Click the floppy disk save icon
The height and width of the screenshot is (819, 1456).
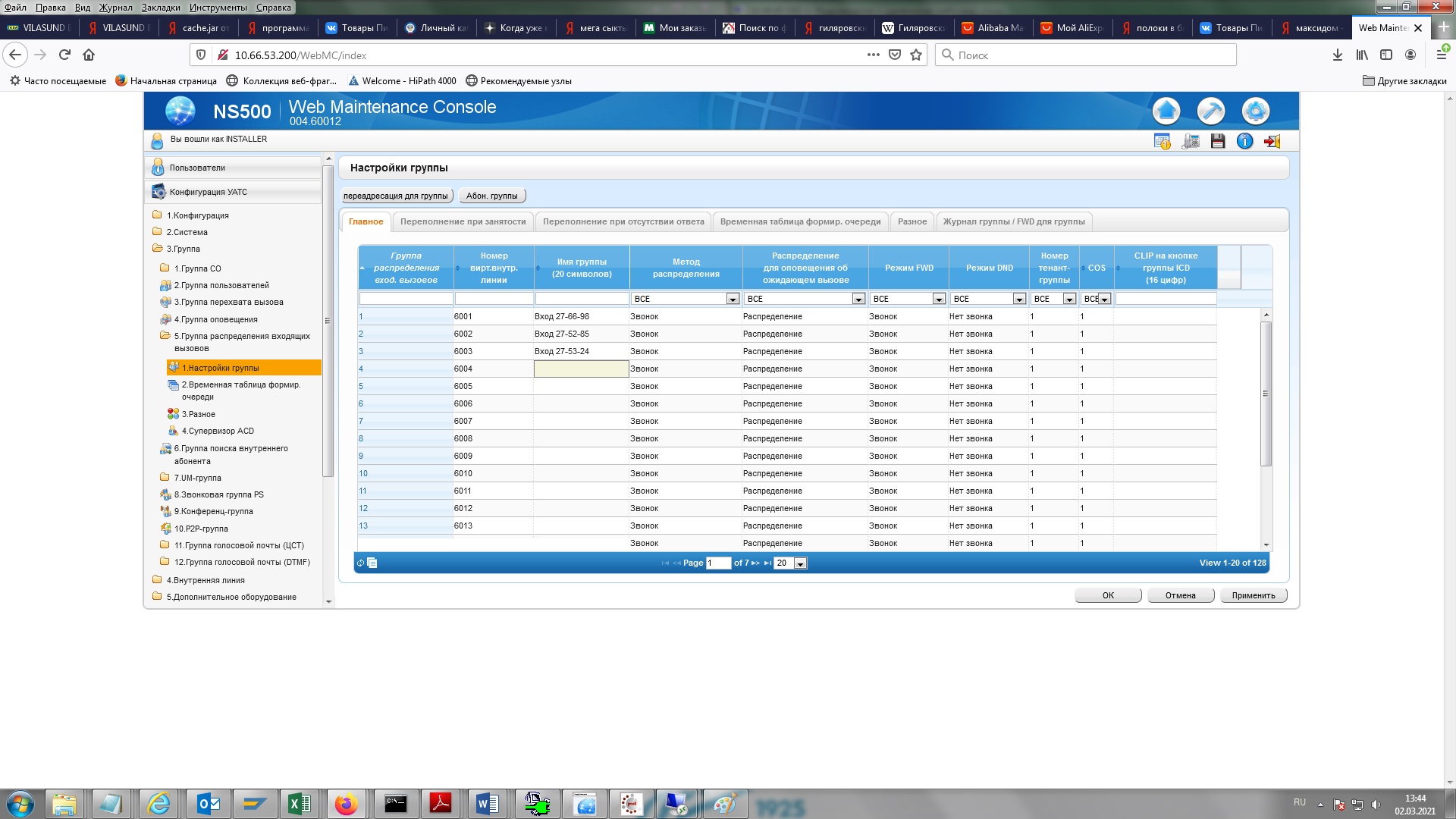(x=1218, y=141)
